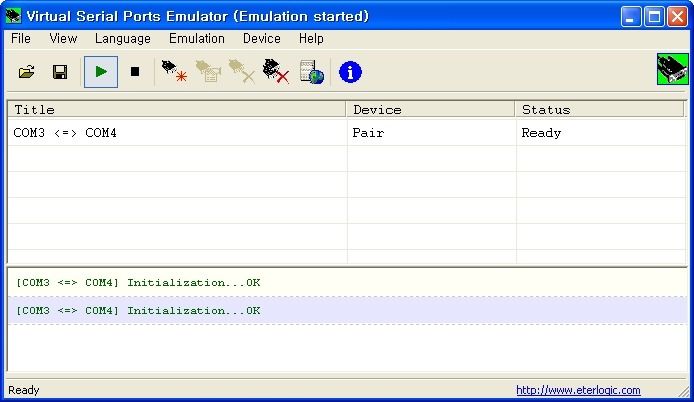The image size is (694, 402).
Task: Click the resize grip in the status bar corner
Action: 684,392
